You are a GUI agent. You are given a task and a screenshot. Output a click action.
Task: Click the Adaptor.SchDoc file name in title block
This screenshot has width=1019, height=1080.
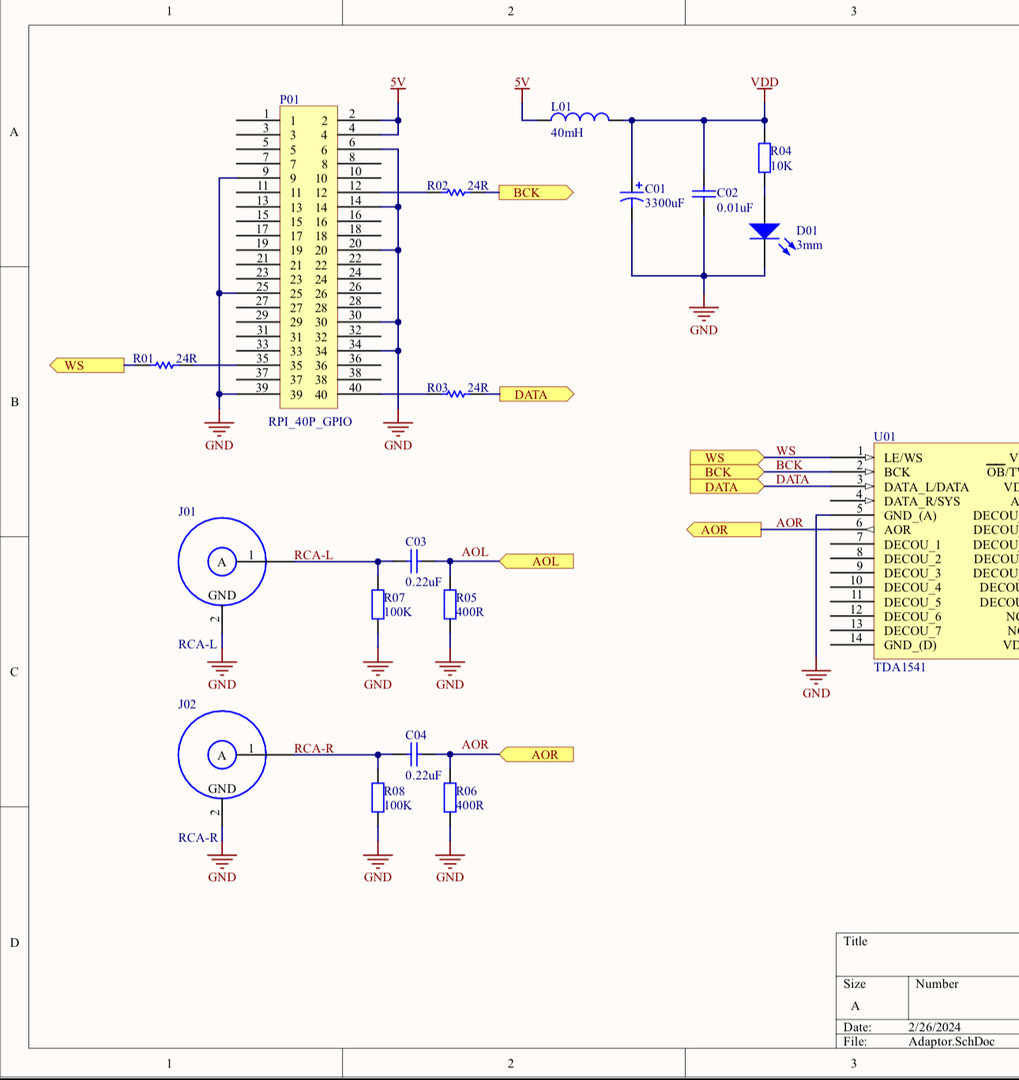pos(951,1041)
